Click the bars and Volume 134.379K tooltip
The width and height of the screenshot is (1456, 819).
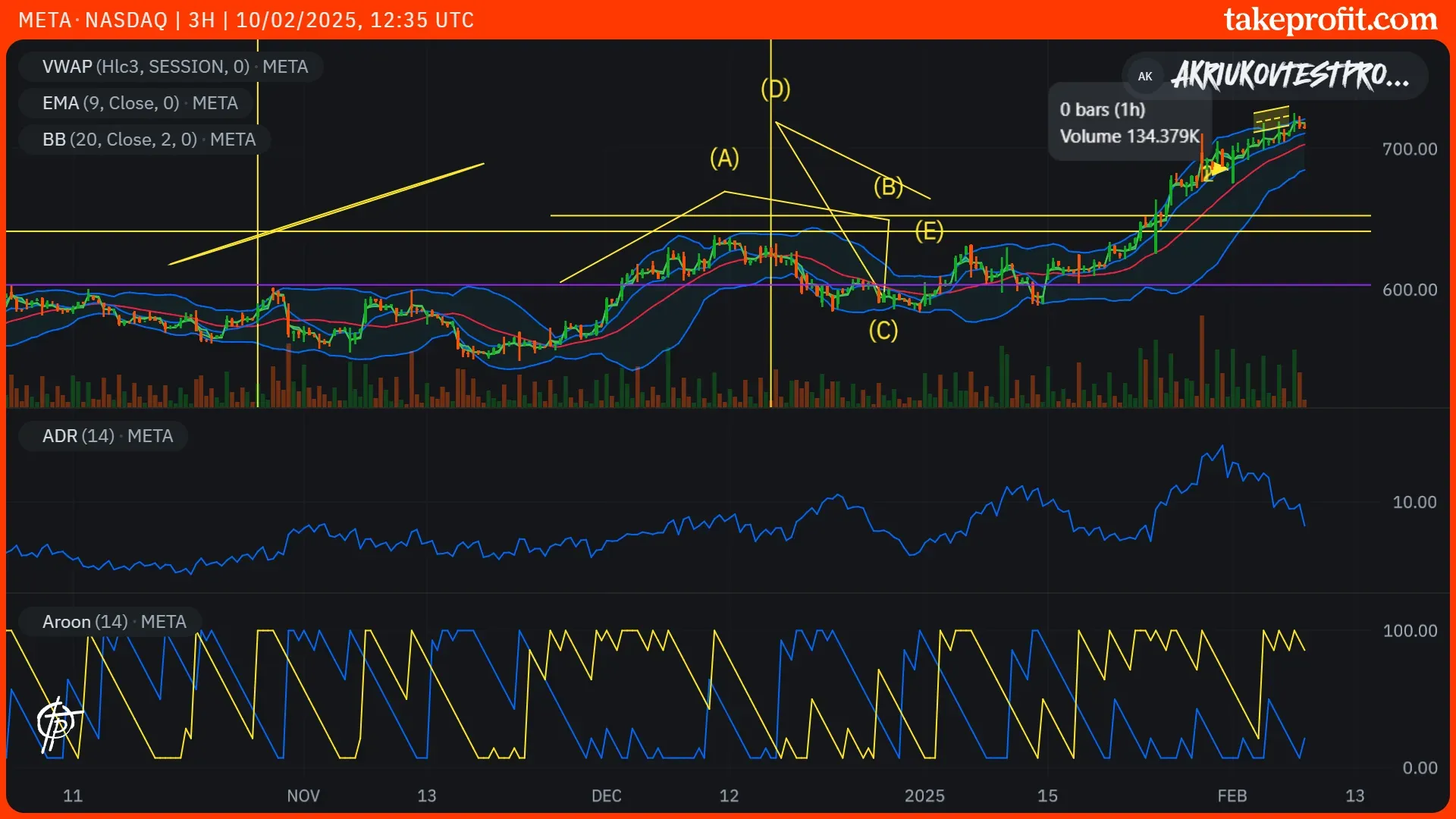point(1128,123)
